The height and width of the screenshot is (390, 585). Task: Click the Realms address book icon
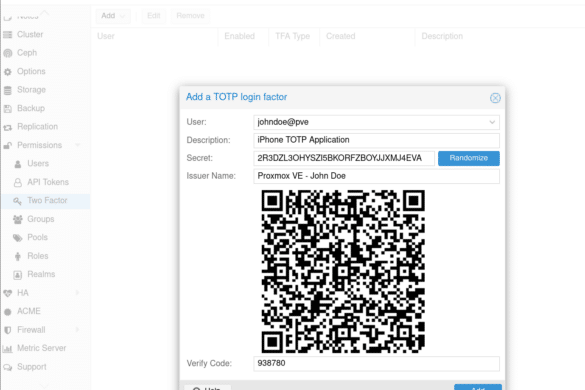pyautogui.click(x=18, y=275)
